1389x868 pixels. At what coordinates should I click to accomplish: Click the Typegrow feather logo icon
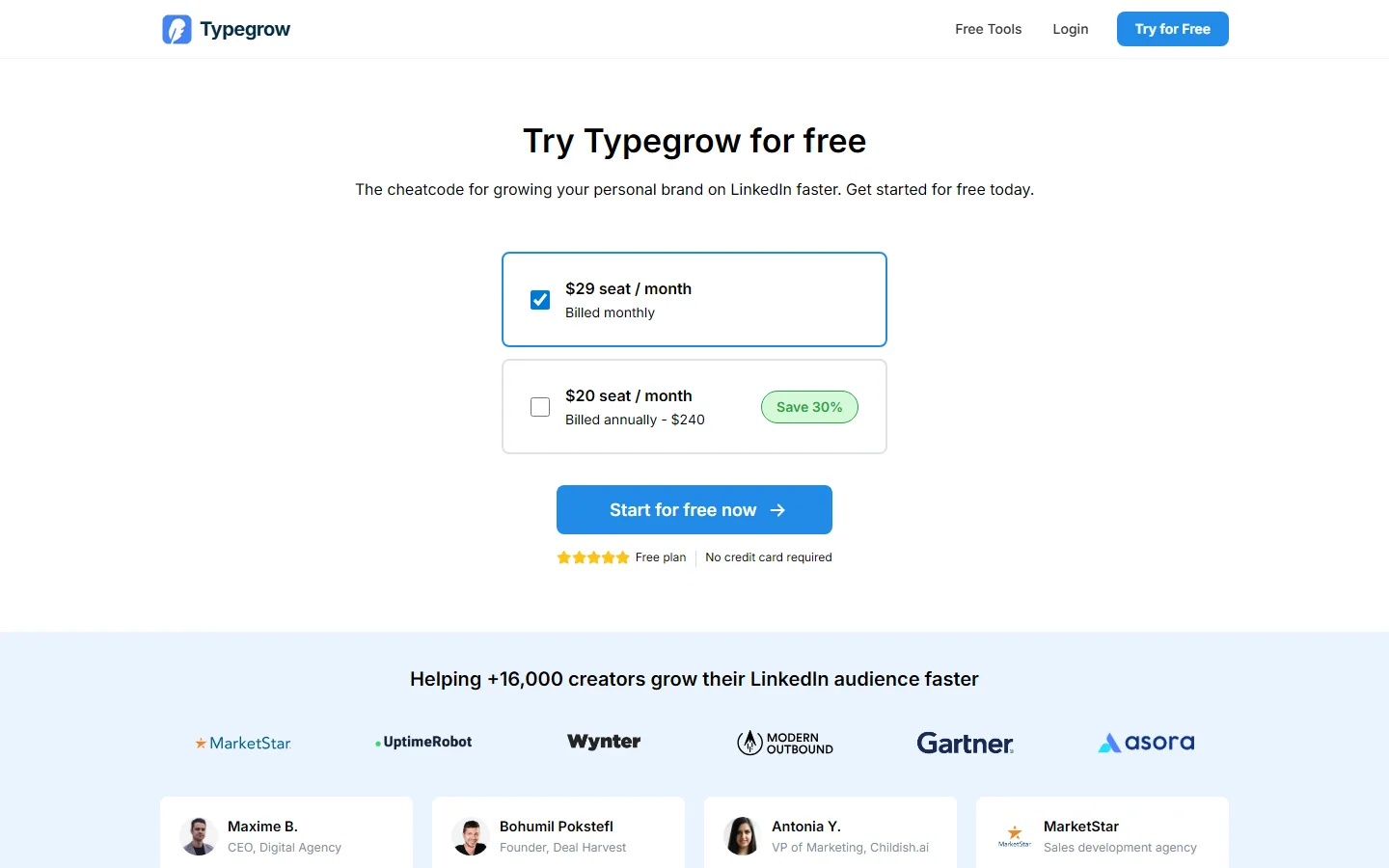(x=177, y=30)
